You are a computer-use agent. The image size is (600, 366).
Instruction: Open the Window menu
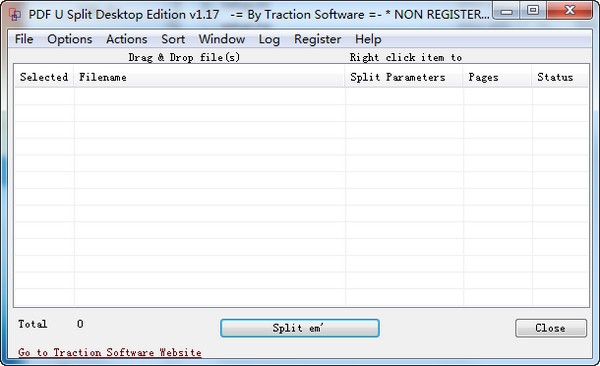tap(222, 39)
